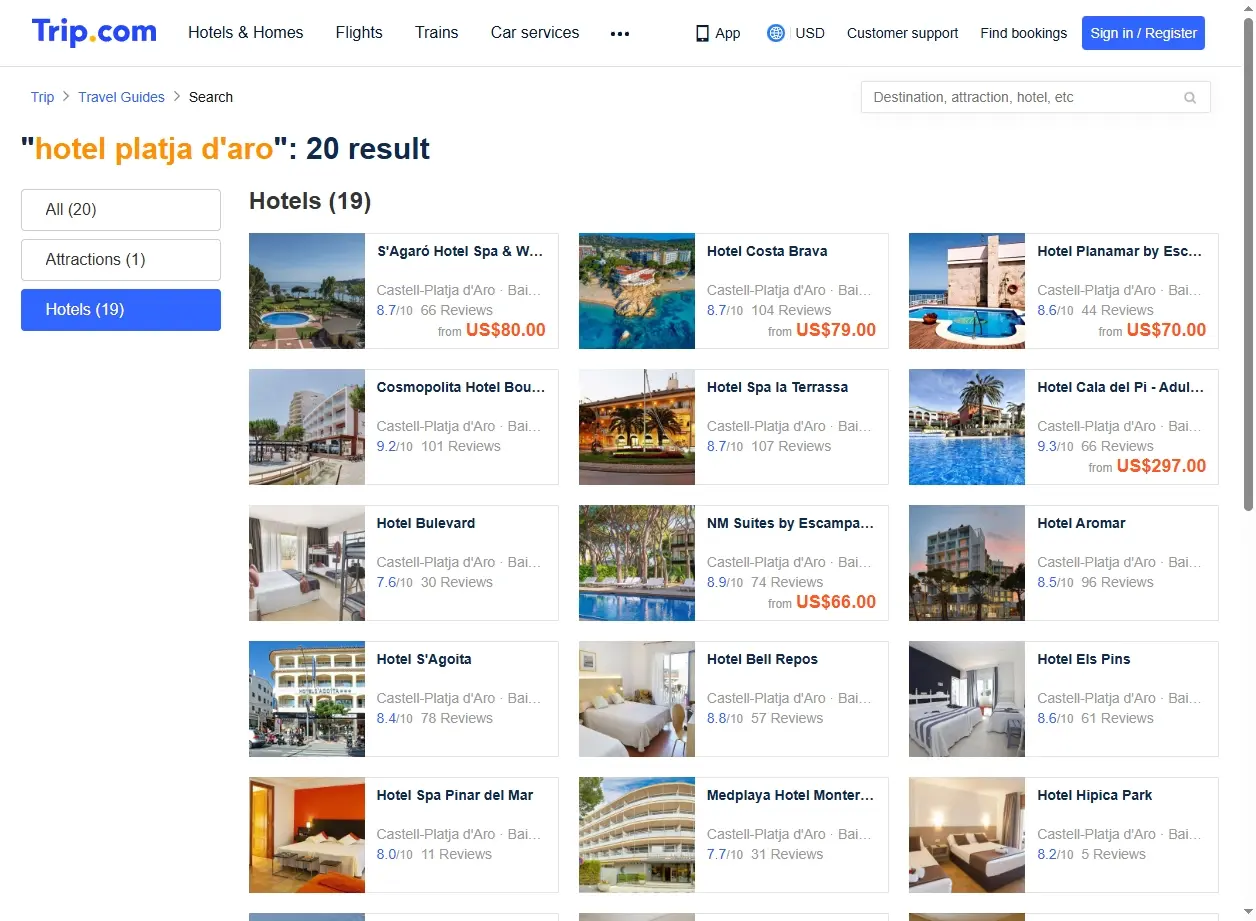Change currency via USD selector
The image size is (1256, 921).
click(810, 33)
